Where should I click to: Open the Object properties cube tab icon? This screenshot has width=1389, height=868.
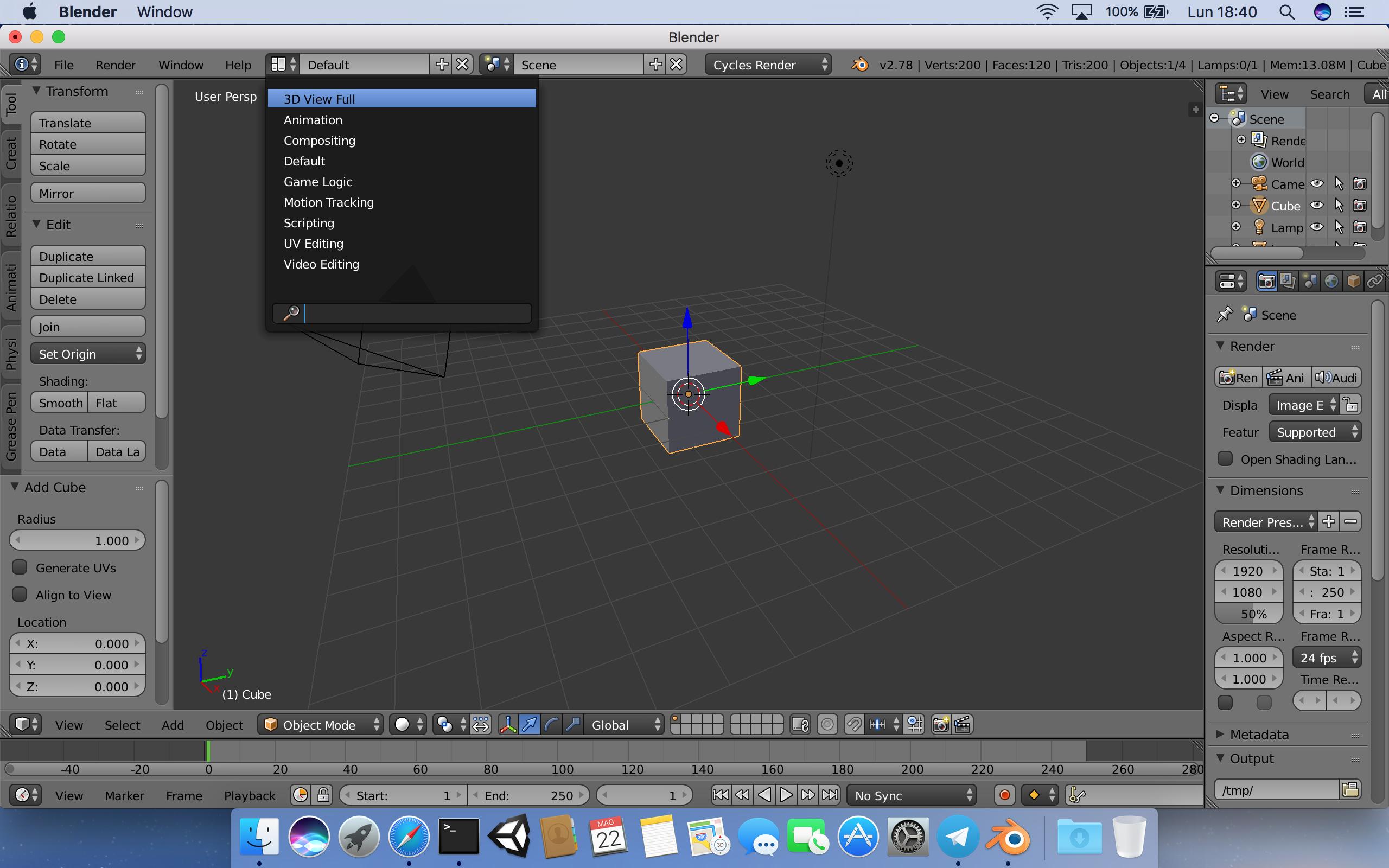point(1353,280)
